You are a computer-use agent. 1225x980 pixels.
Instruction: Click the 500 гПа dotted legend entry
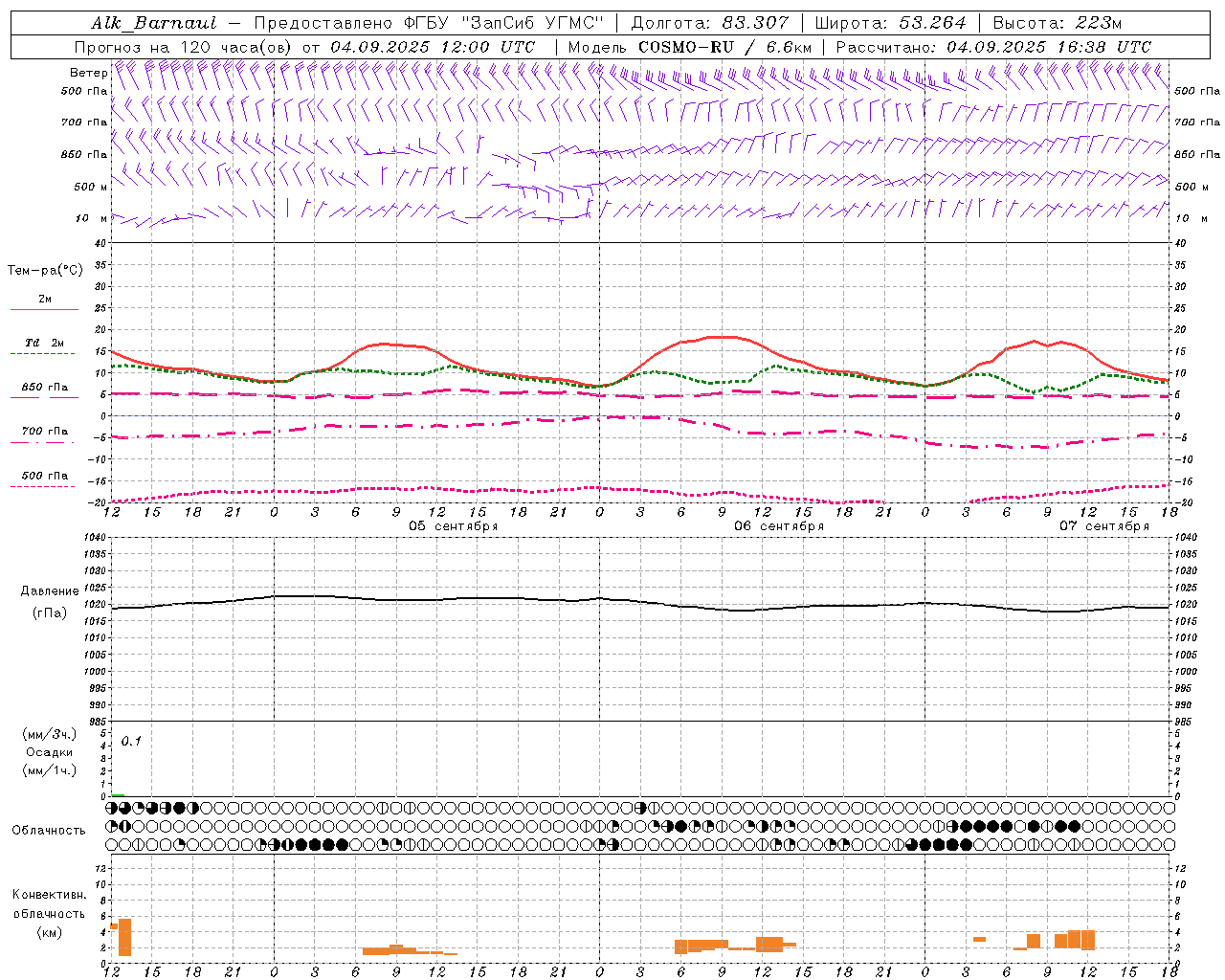(44, 476)
